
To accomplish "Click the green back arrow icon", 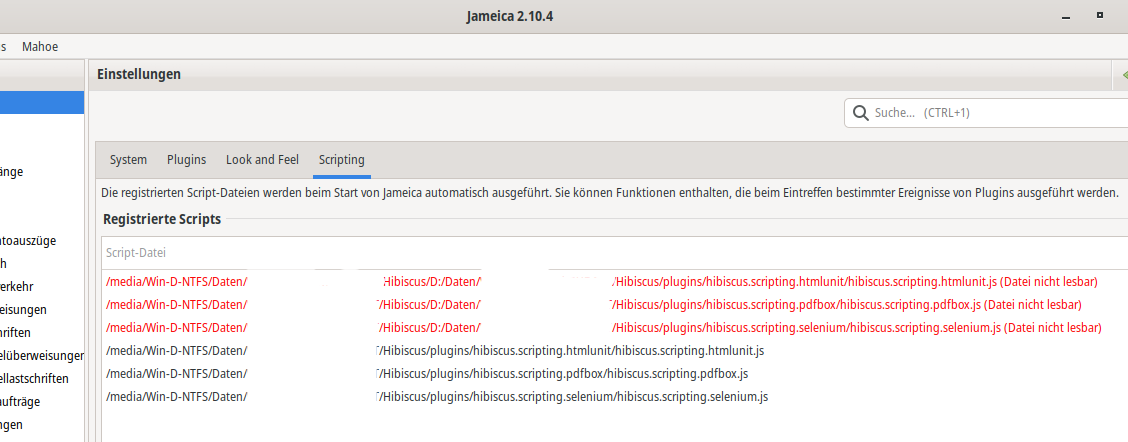I will coord(1124,75).
